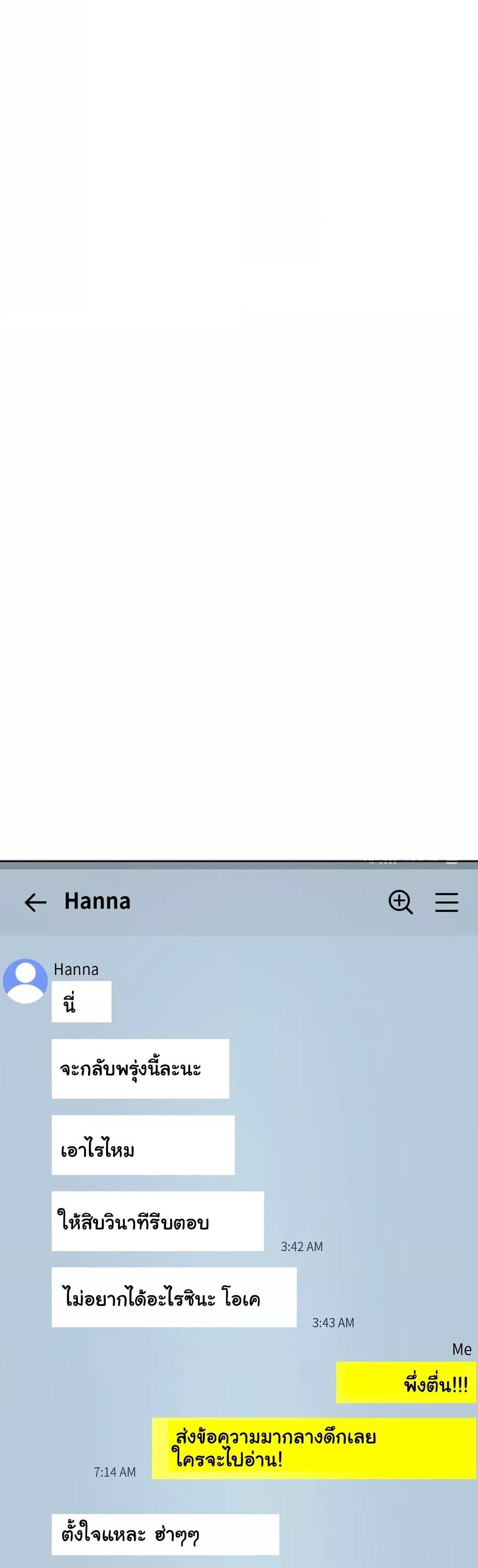Viewport: 478px width, 1568px height.
Task: Select the yellow reply 'พึ่งตื่น!!!'
Action: pyautogui.click(x=406, y=1383)
